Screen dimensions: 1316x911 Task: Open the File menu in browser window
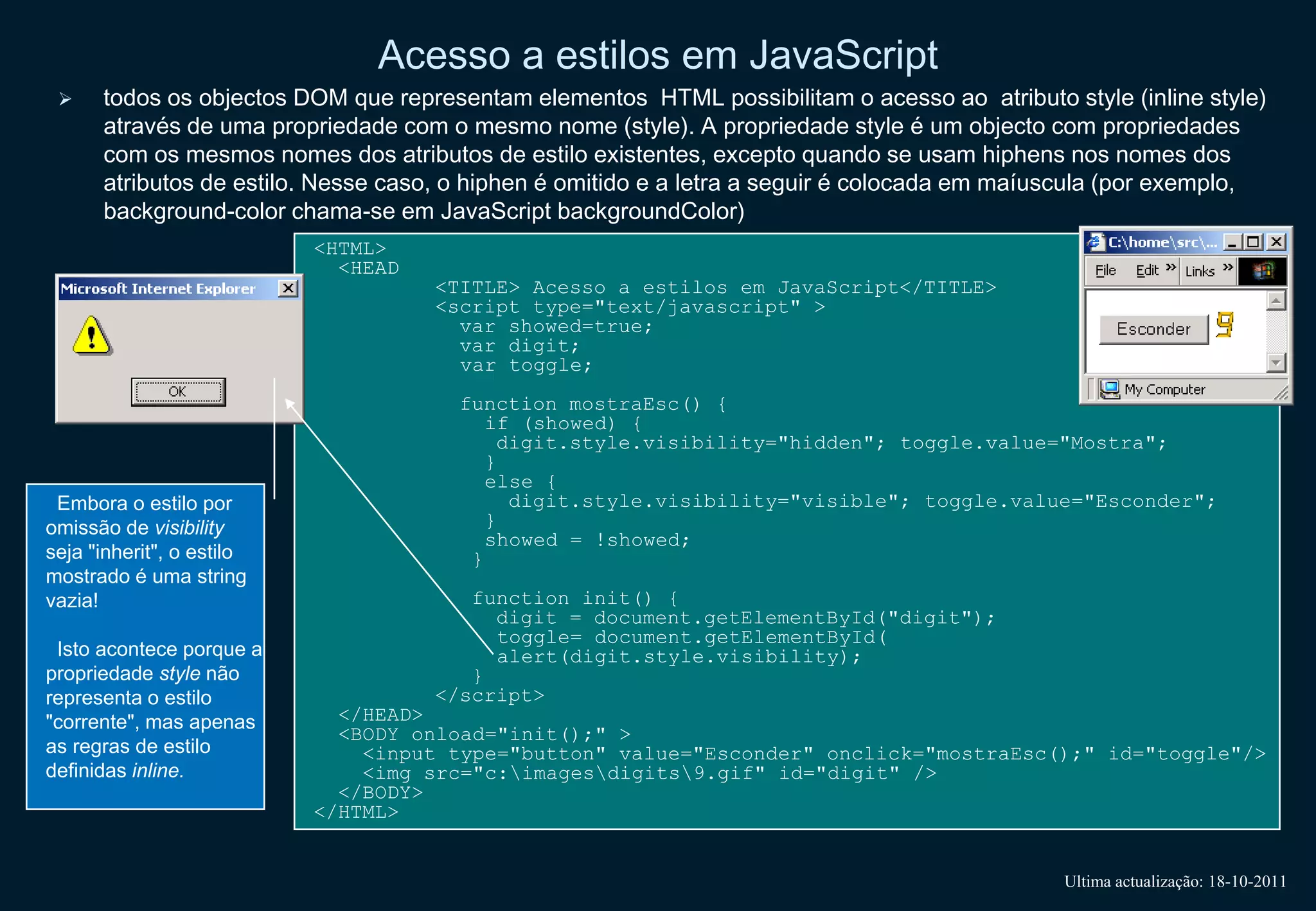(1105, 270)
